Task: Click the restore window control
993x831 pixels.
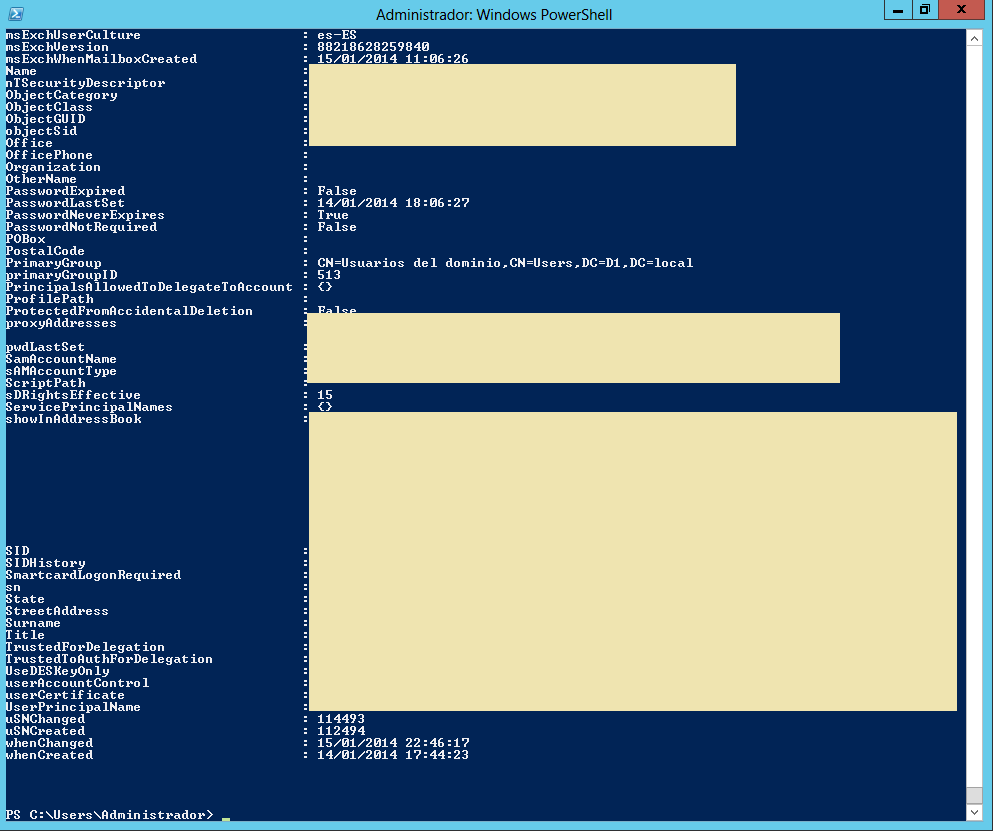Action: point(925,10)
